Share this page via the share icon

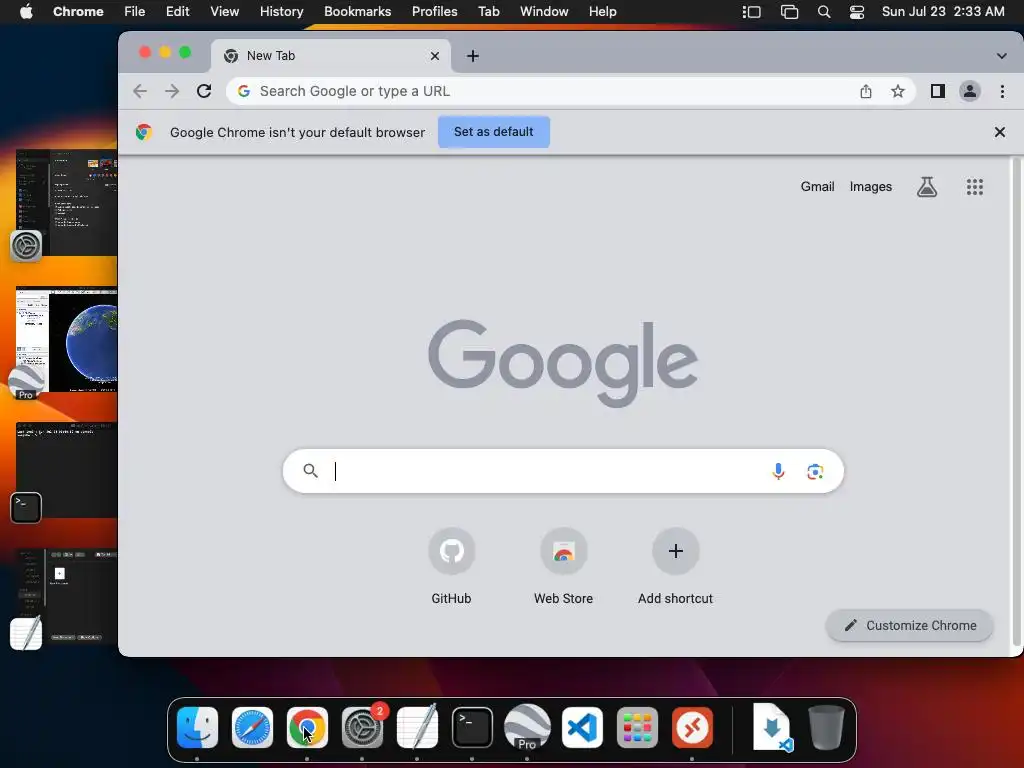(x=866, y=91)
